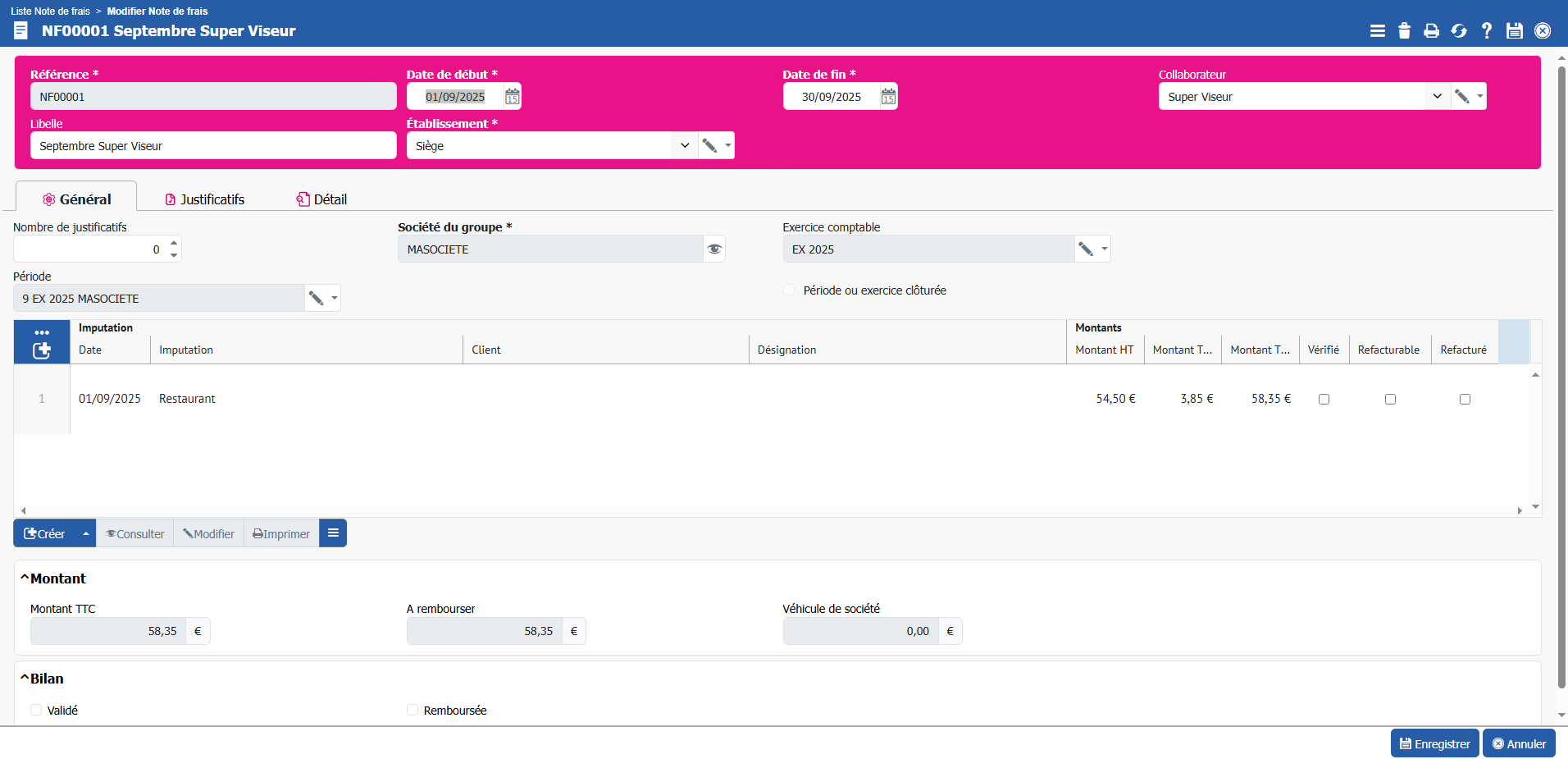
Task: Click the refresh icon in header
Action: (1459, 30)
